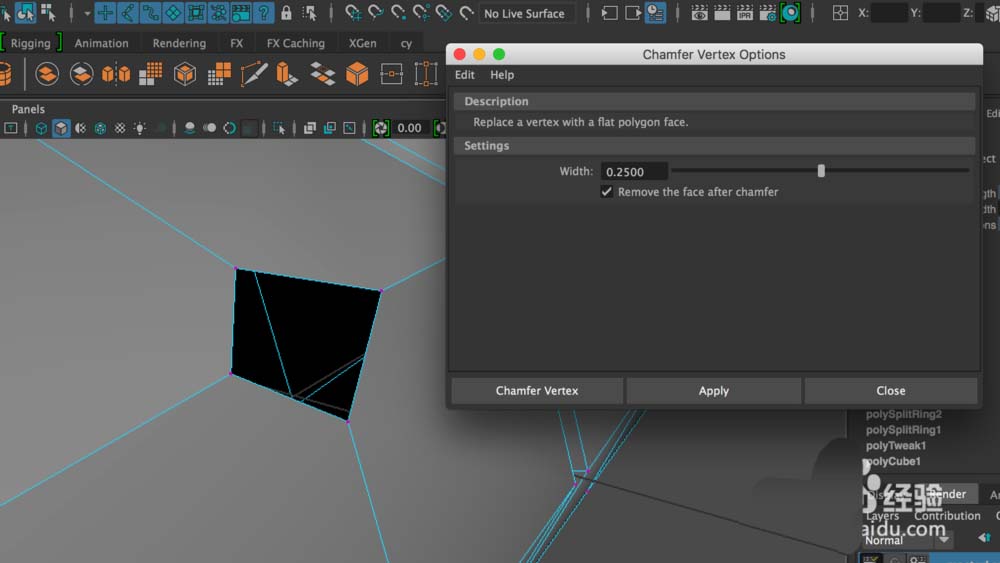The image size is (1000, 563).
Task: Click the Hypershade sphere icon
Action: point(790,13)
